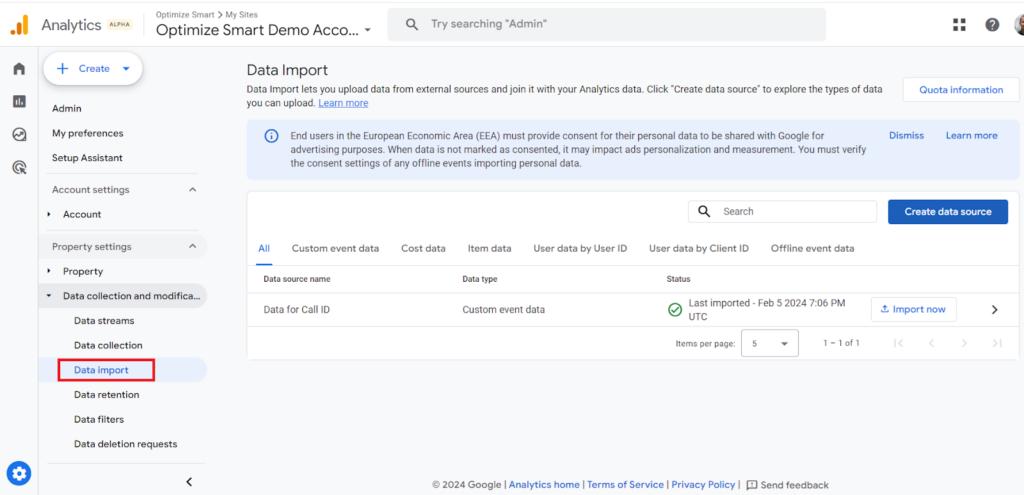This screenshot has width=1024, height=495.
Task: Open Data deletion requests in the sidebar
Action: [125, 444]
